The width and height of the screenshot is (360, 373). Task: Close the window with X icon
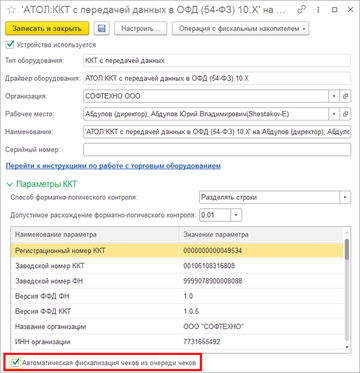350,10
